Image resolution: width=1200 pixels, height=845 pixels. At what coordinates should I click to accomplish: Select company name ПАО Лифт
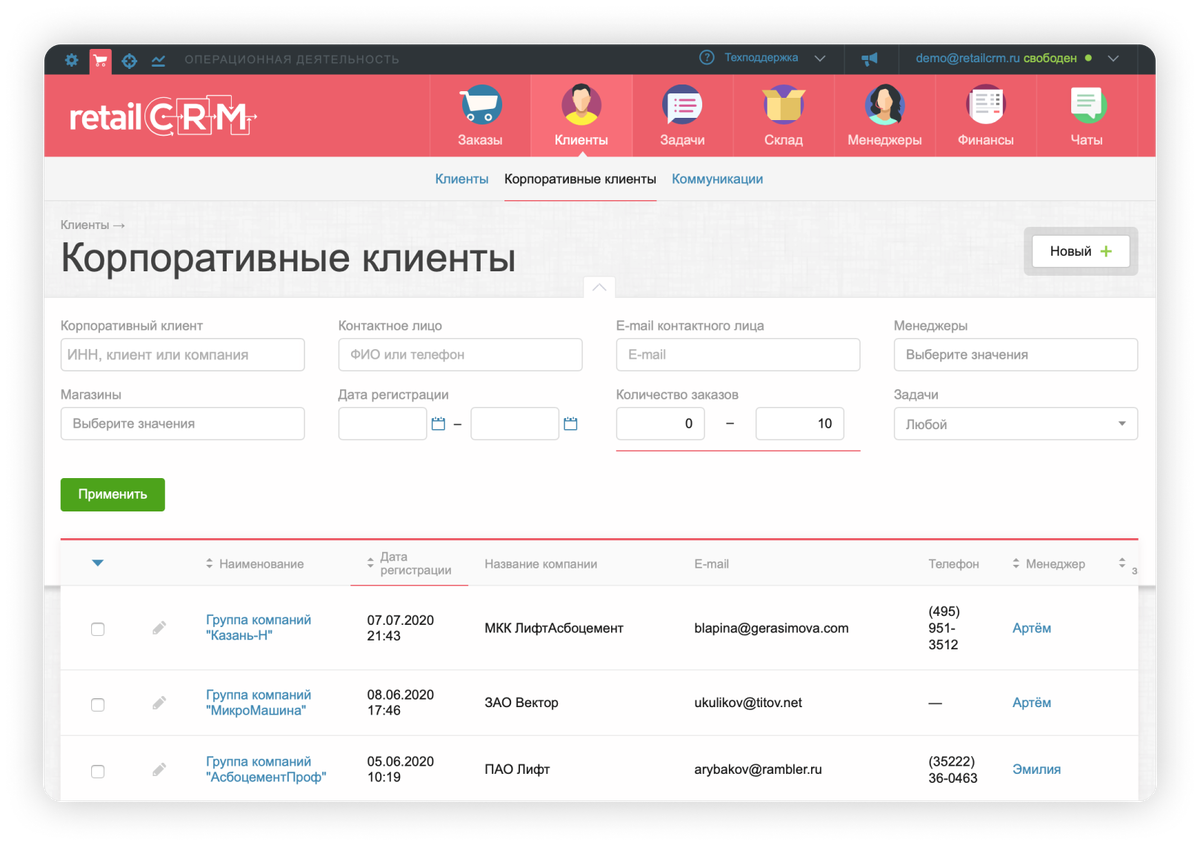pyautogui.click(x=517, y=769)
